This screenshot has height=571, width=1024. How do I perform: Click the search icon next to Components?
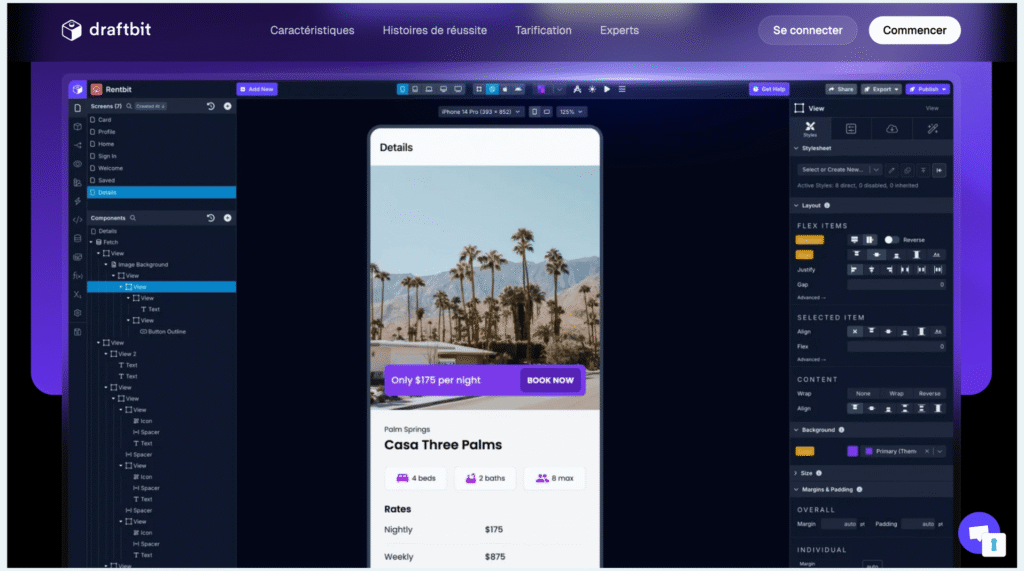tap(133, 218)
